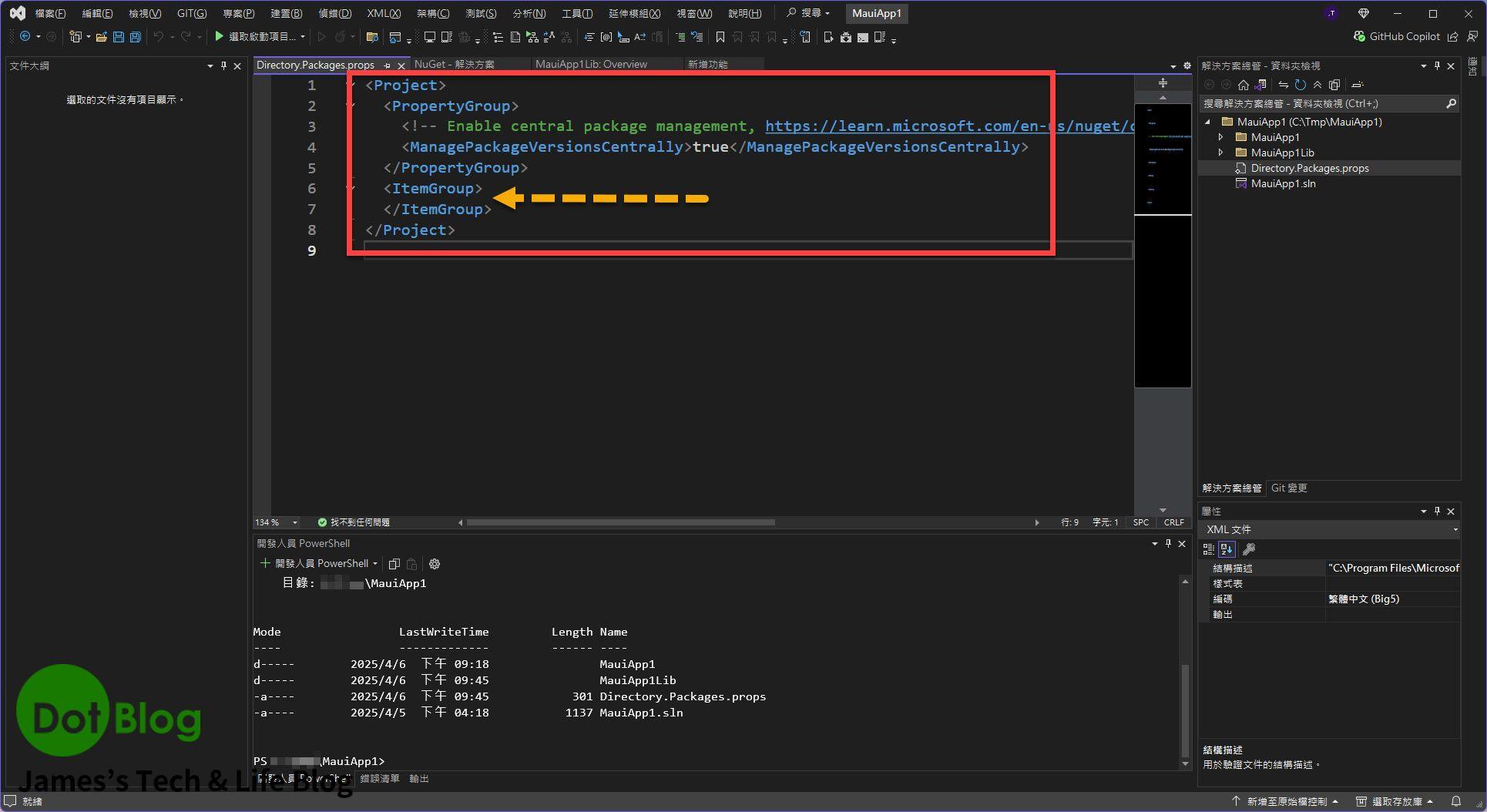Click the copy icon in PowerShell toolbar
1487x812 pixels.
[x=394, y=564]
